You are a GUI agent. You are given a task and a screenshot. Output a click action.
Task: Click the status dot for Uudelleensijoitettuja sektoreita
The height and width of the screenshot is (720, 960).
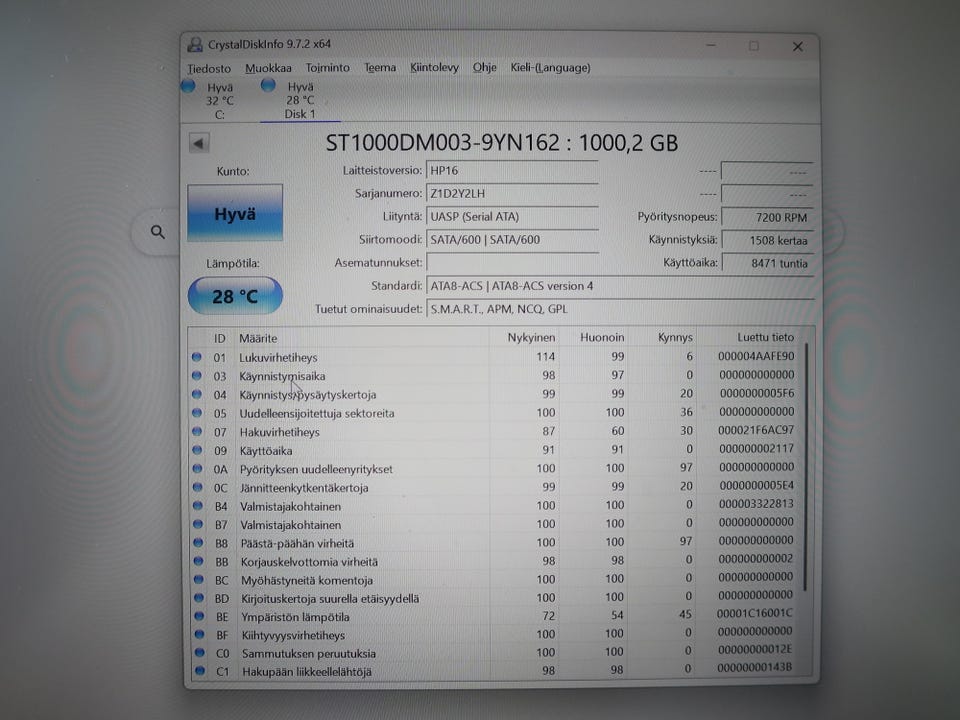click(x=197, y=413)
